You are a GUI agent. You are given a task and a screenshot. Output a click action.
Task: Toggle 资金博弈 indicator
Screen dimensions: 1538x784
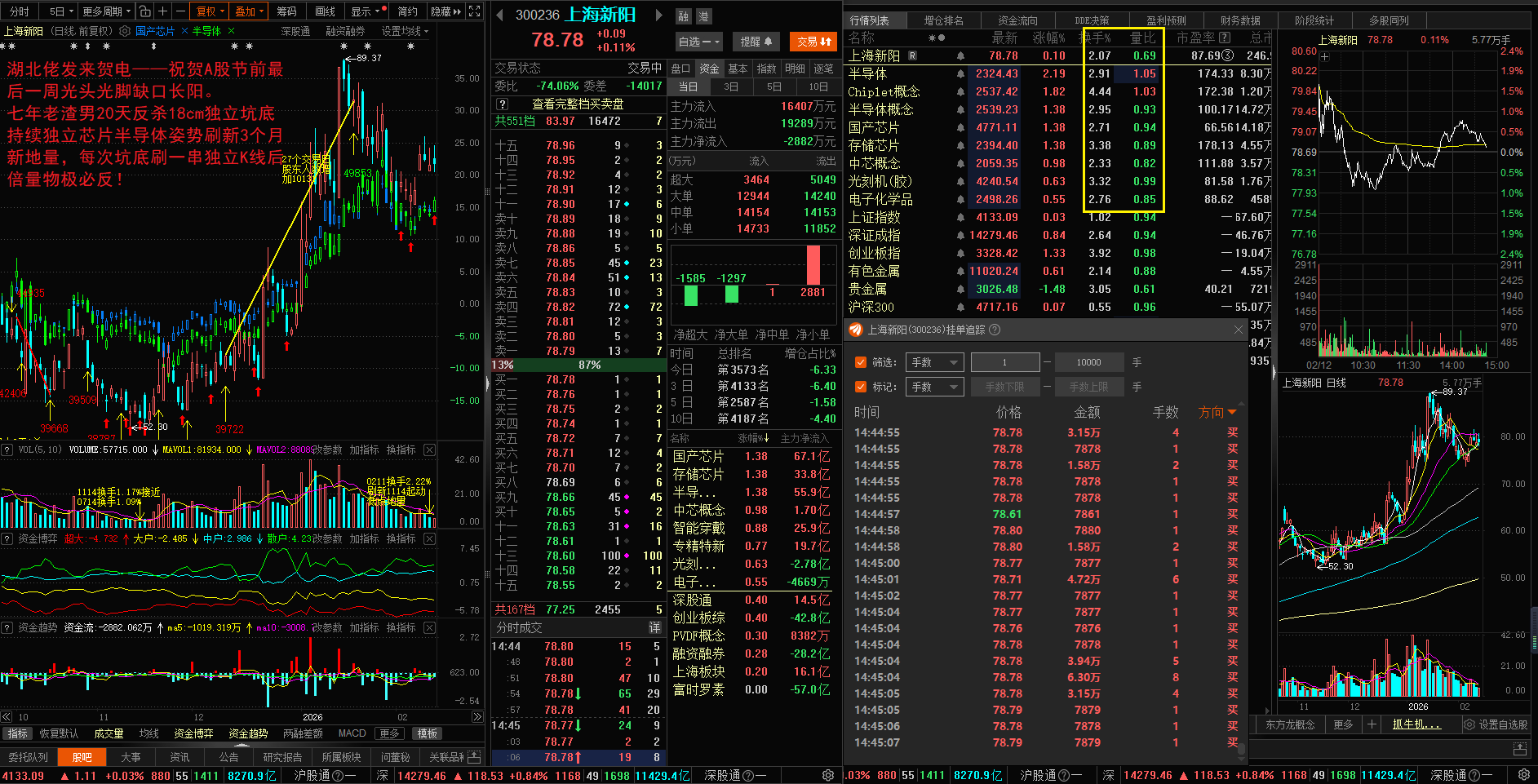(x=193, y=733)
